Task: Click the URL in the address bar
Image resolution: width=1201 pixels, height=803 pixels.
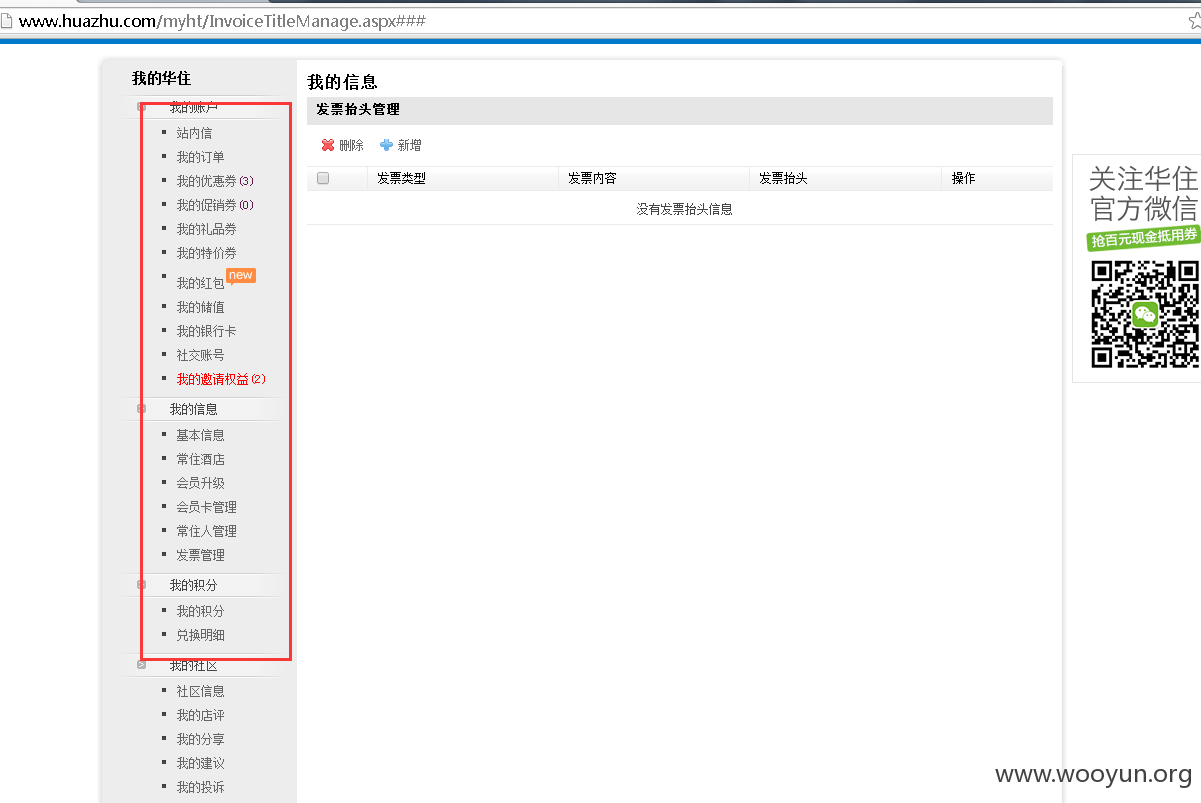Action: click(222, 20)
